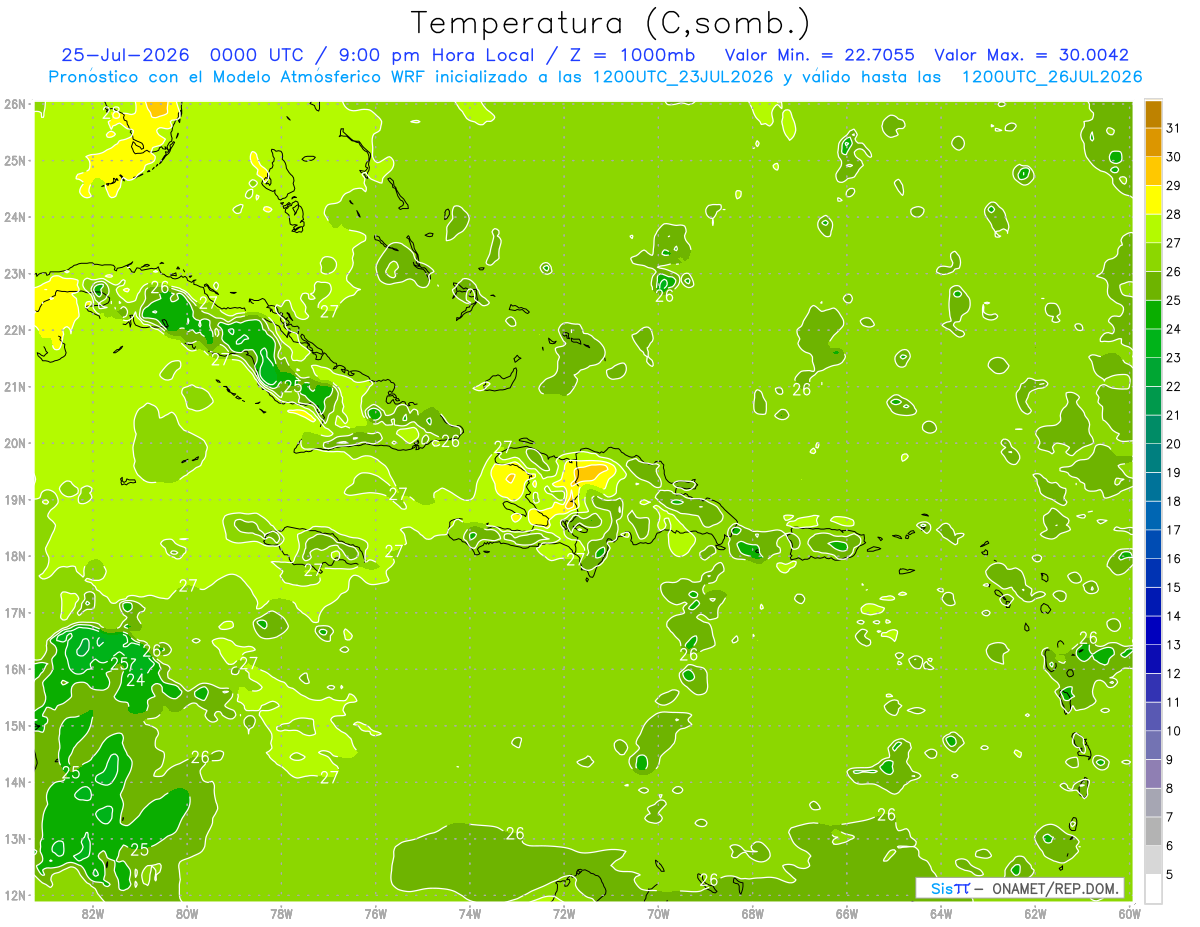The width and height of the screenshot is (1200, 927).
Task: Click colorbar scale label "29"
Action: [1174, 185]
